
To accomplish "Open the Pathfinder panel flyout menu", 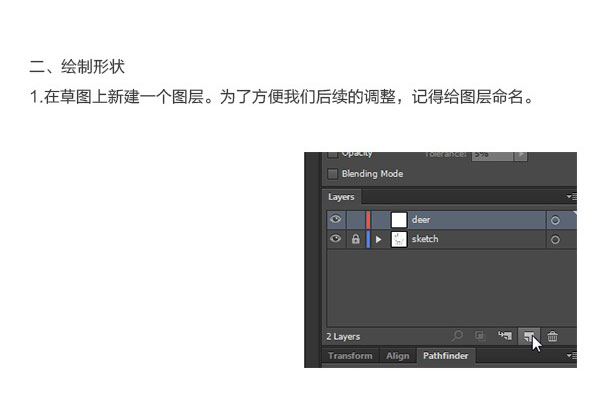I will click(571, 356).
